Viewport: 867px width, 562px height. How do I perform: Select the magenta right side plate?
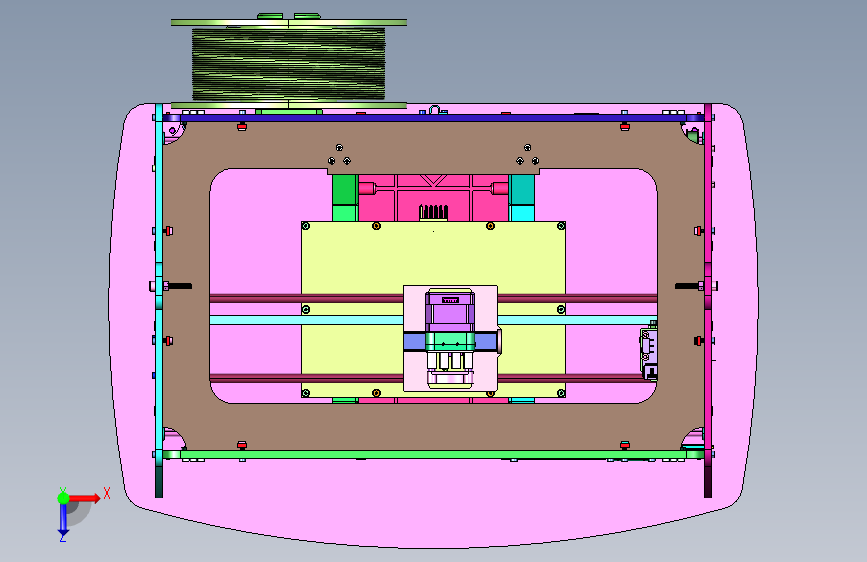[708, 300]
